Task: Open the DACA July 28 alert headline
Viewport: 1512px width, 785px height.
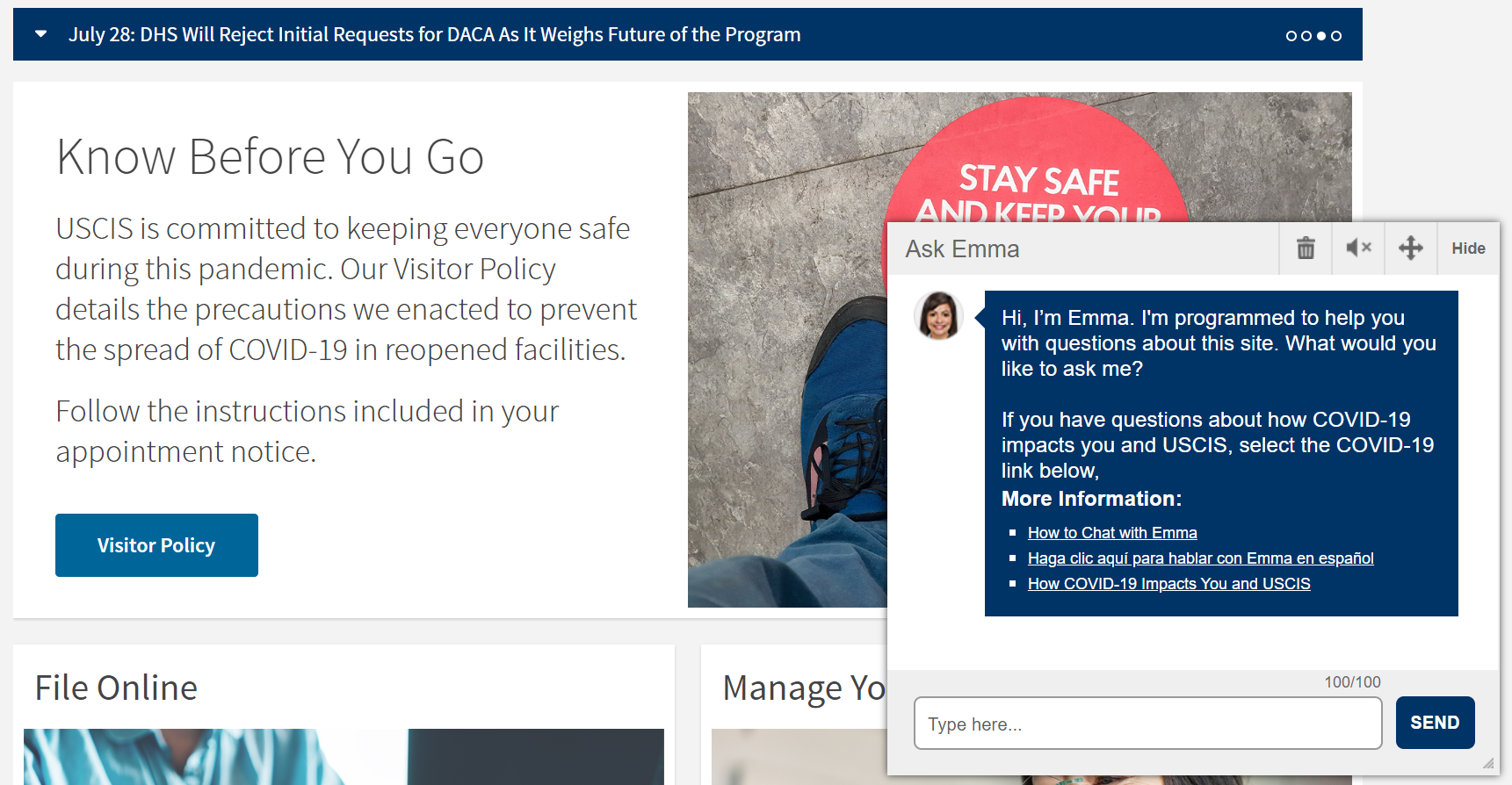Action: pyautogui.click(x=435, y=34)
